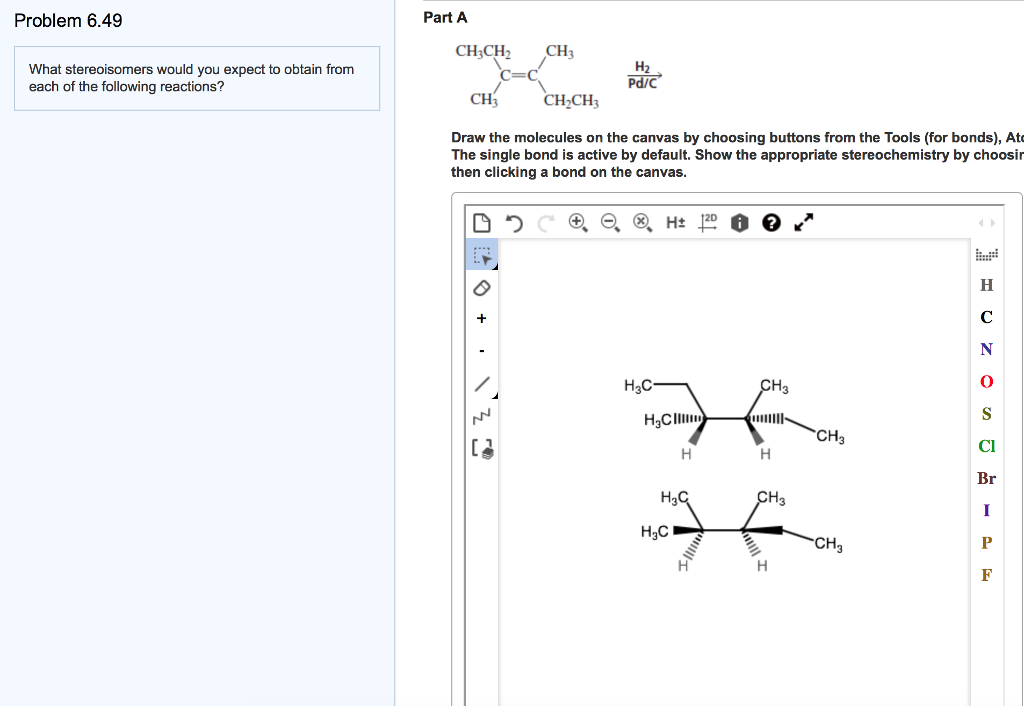Activate the rectangle selection tool
This screenshot has height=706, width=1024.
[481, 254]
